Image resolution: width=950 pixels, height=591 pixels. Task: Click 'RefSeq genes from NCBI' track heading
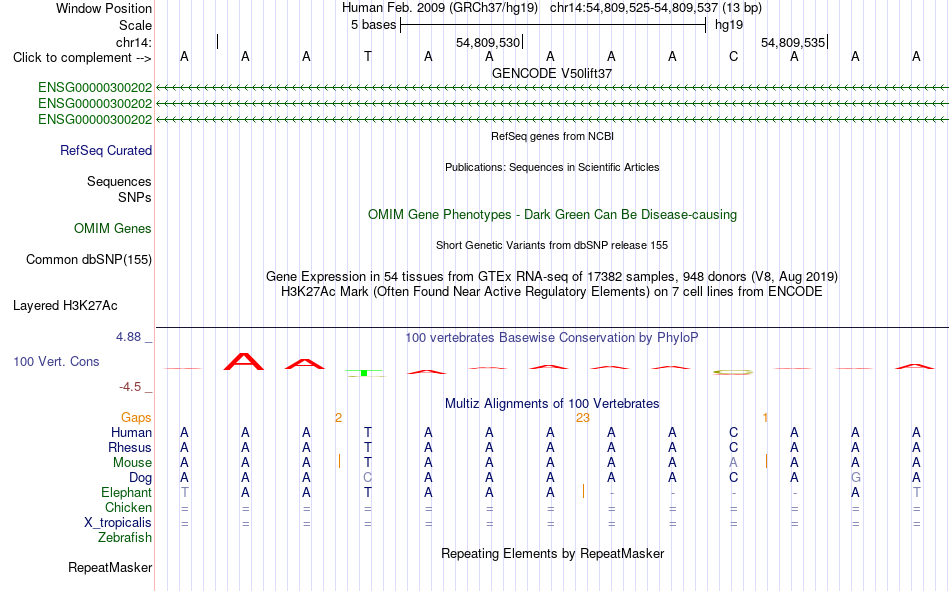coord(553,136)
